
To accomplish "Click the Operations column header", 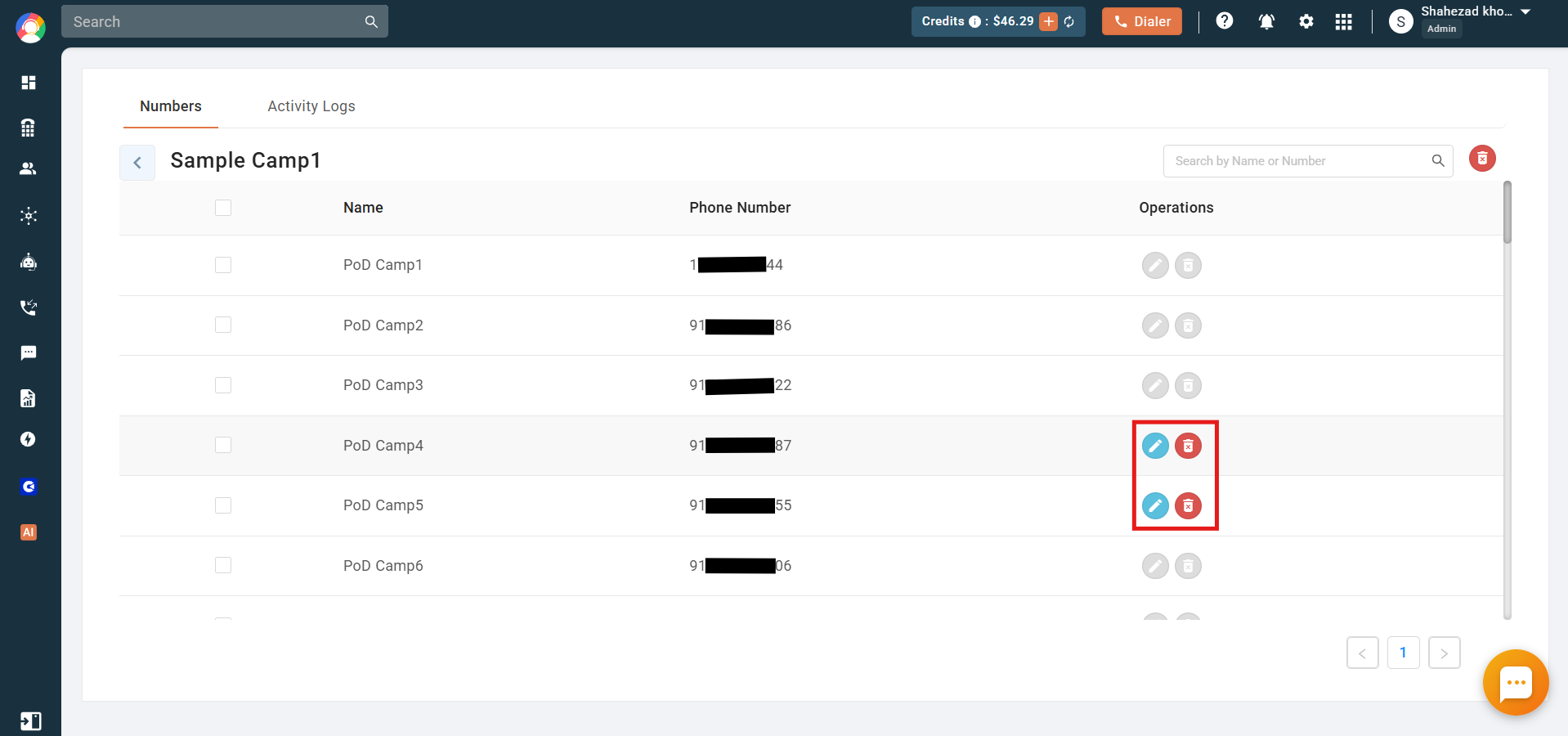I will (1176, 208).
